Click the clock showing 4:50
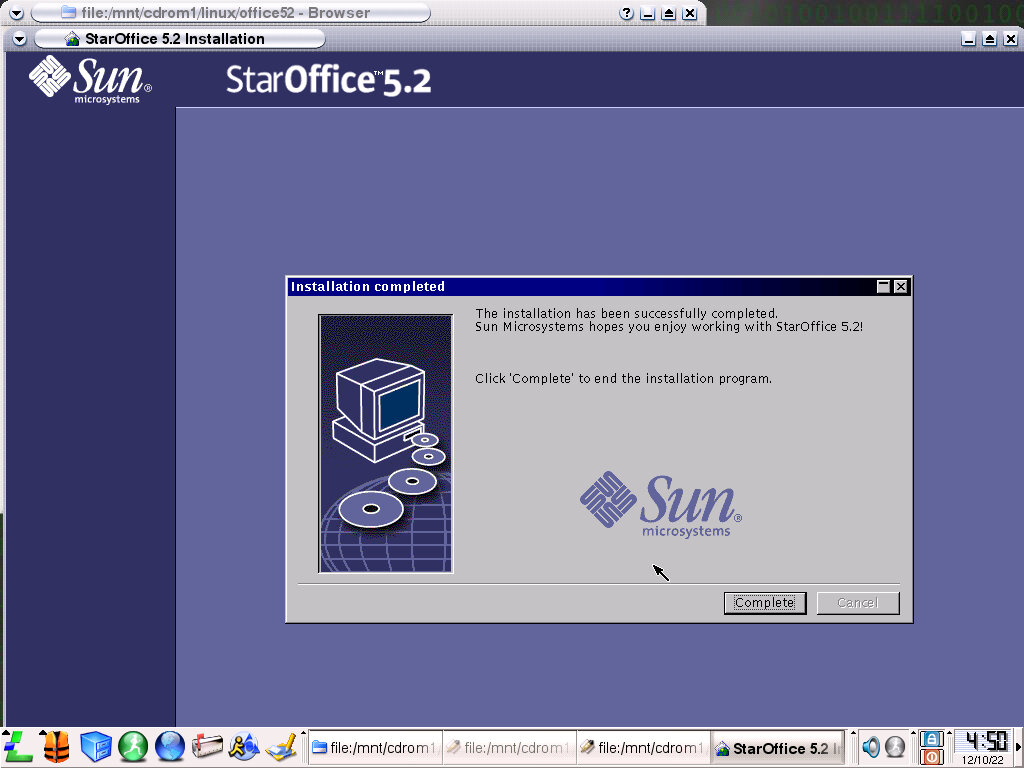 pos(984,741)
